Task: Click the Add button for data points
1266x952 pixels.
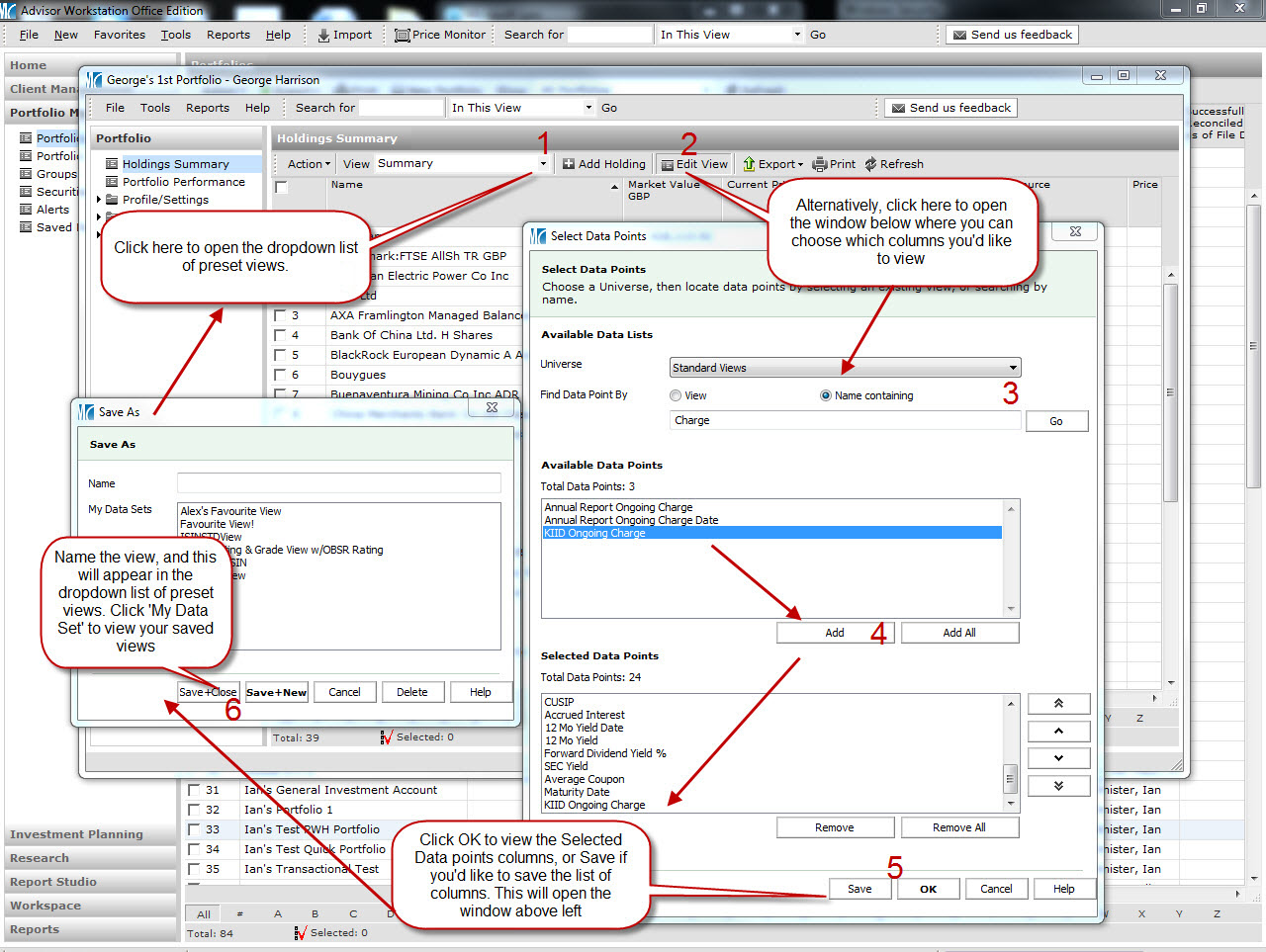Action: [835, 633]
